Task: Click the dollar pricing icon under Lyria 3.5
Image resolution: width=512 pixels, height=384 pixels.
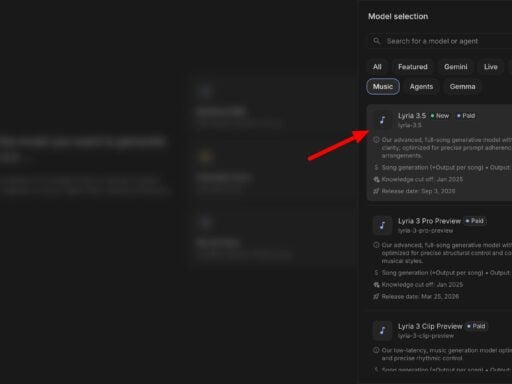Action: click(x=376, y=167)
